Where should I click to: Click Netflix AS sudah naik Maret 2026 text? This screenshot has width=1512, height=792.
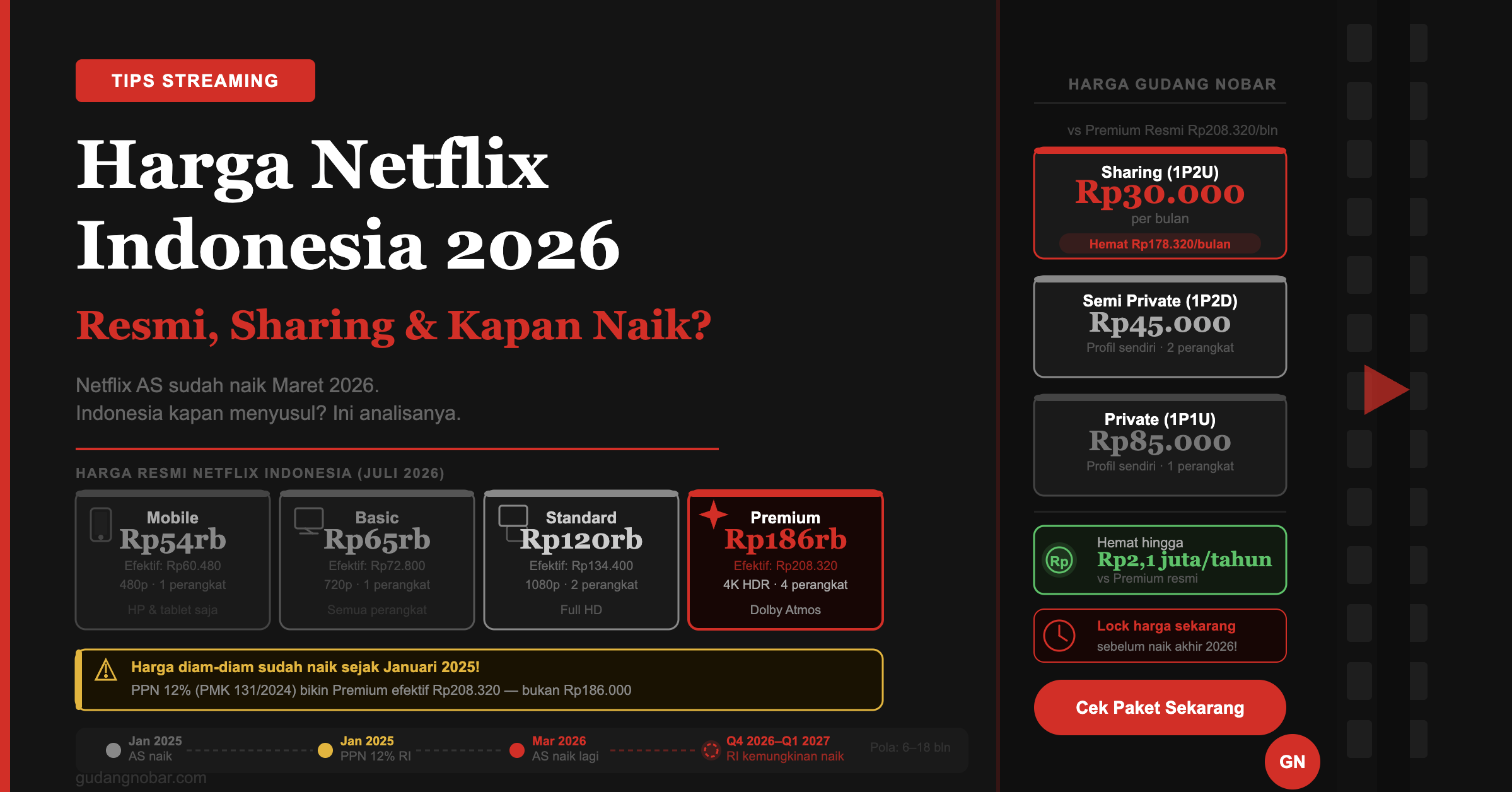pos(227,385)
